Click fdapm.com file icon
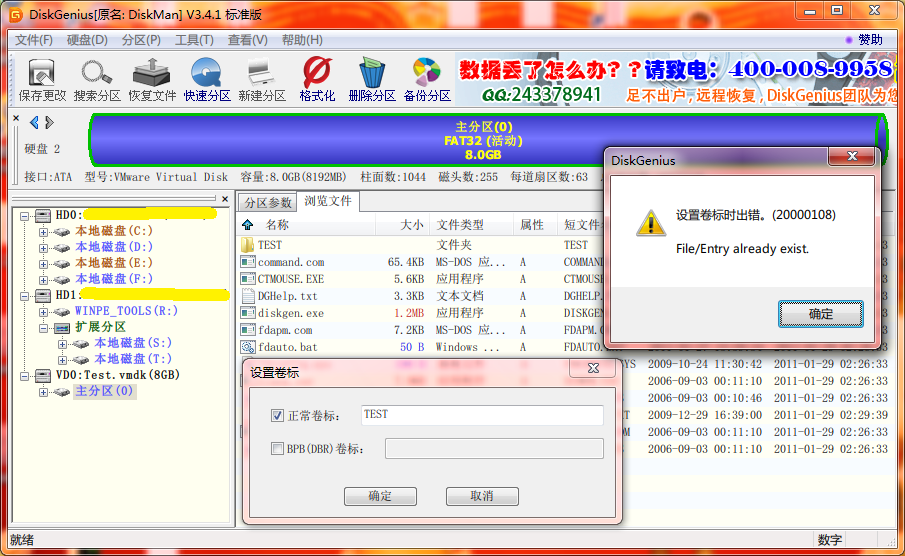The image size is (905, 556). click(x=248, y=330)
